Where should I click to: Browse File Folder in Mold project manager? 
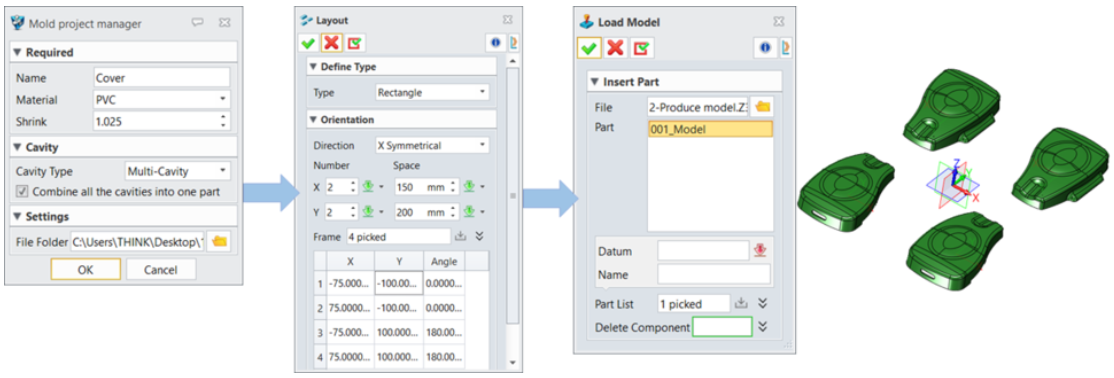(220, 242)
